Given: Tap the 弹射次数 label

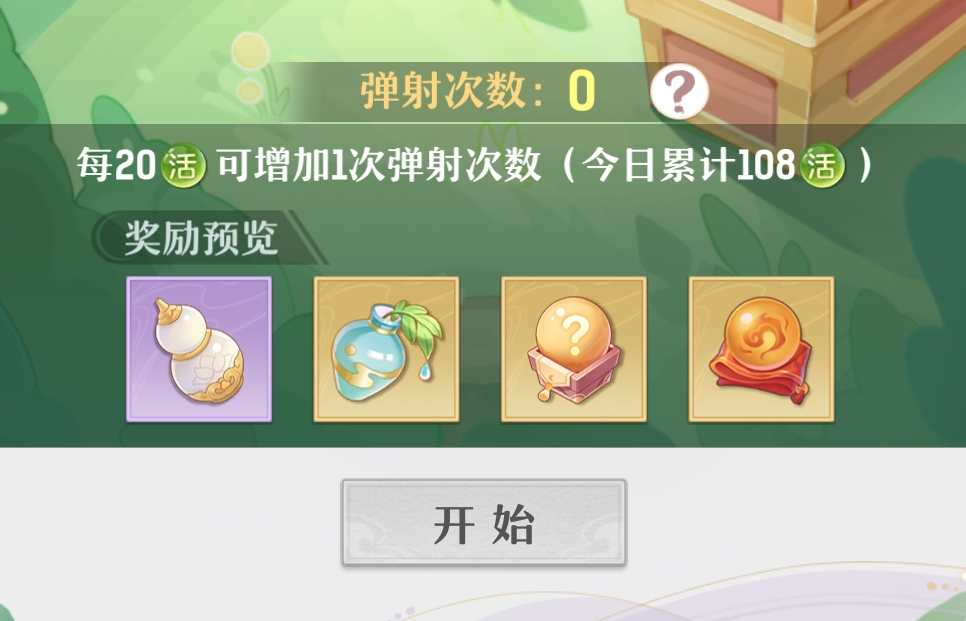Looking at the screenshot, I should [x=452, y=91].
